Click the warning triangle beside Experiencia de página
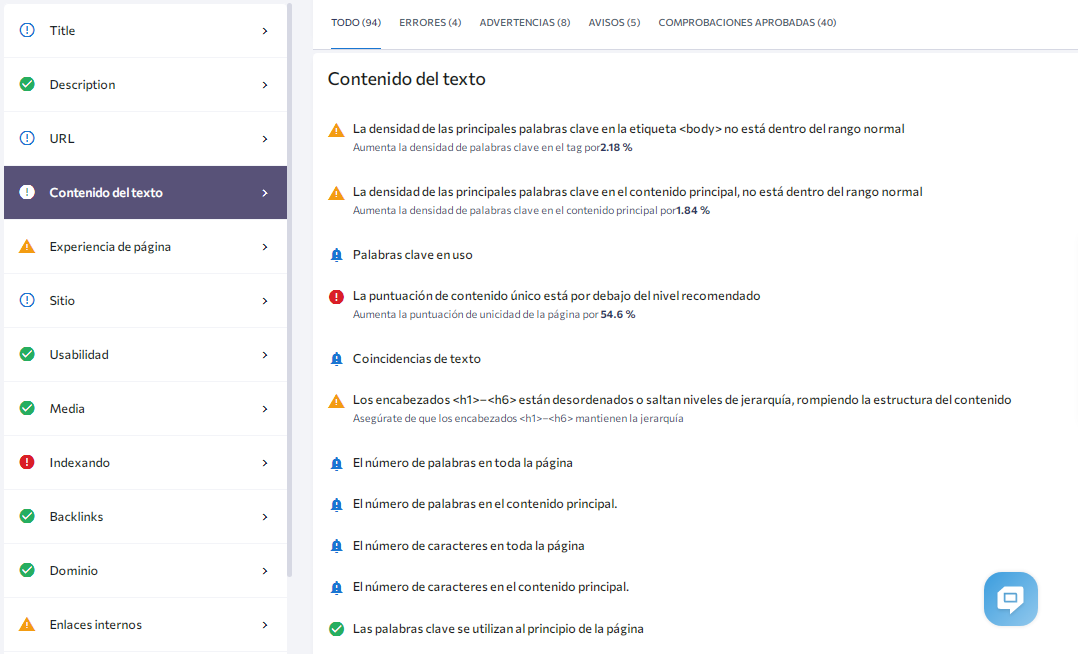The width and height of the screenshot is (1078, 654). [27, 246]
